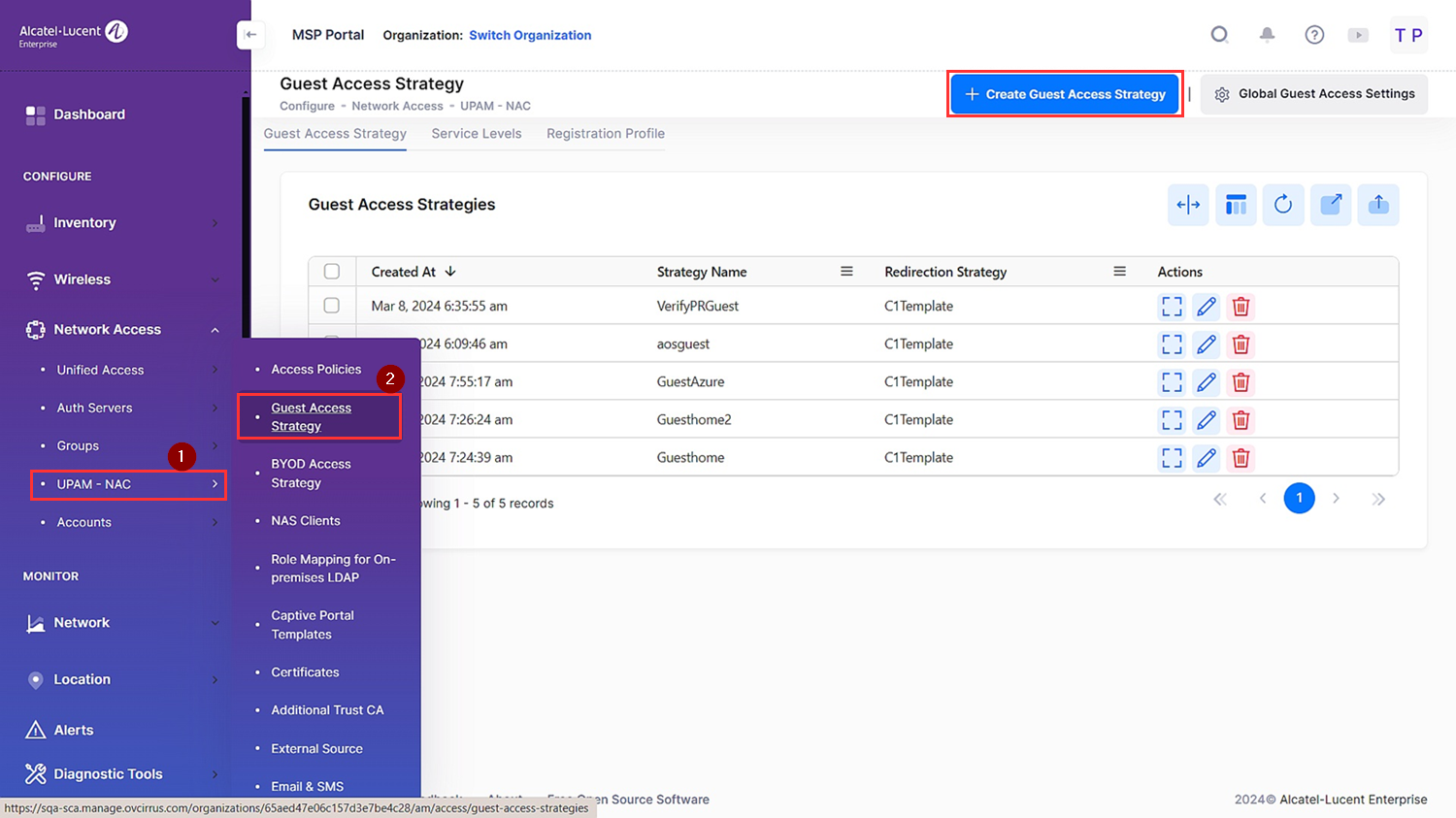Open Accounts submenu
This screenshot has height=818, width=1456.
tap(128, 522)
